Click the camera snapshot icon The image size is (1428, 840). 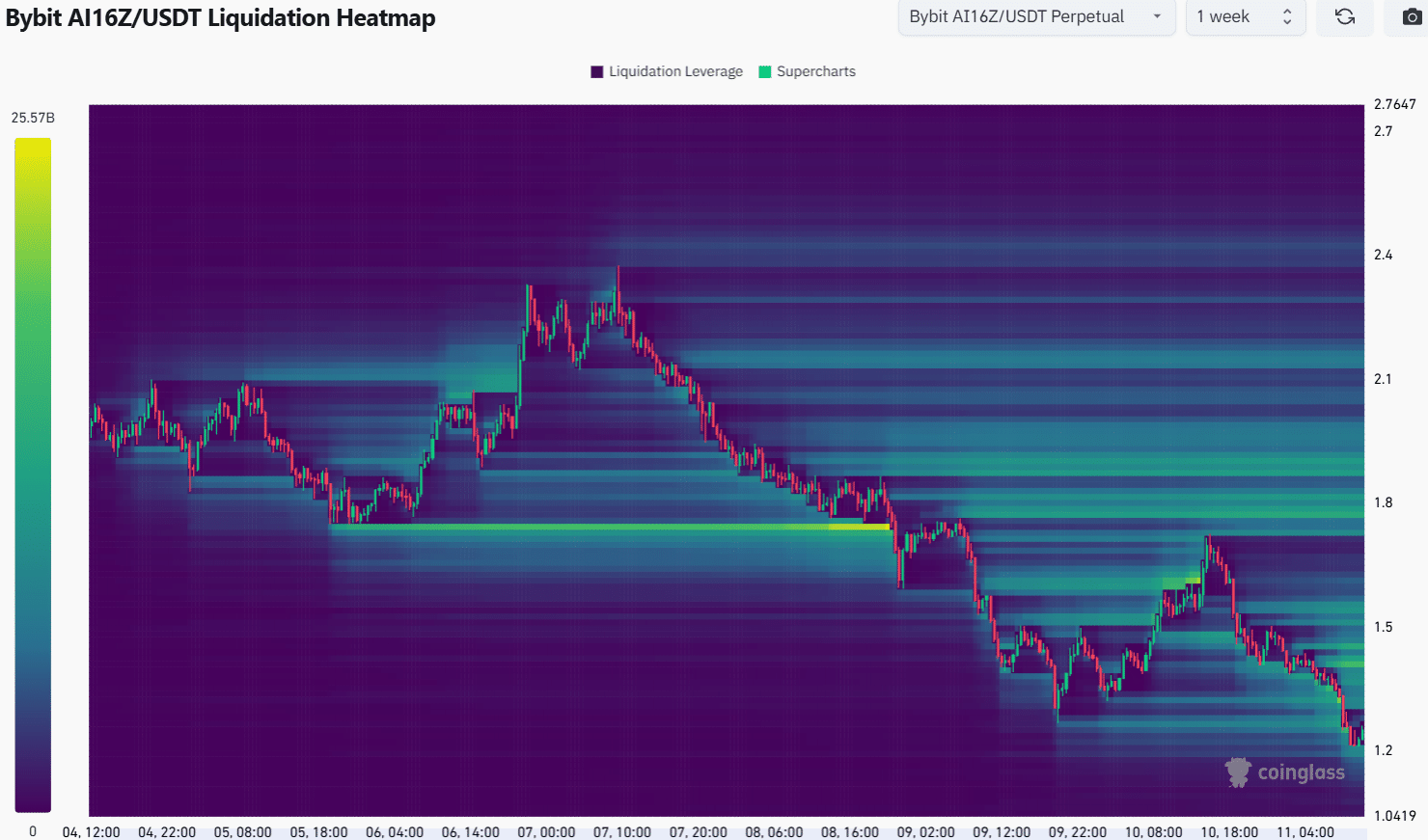click(x=1411, y=16)
